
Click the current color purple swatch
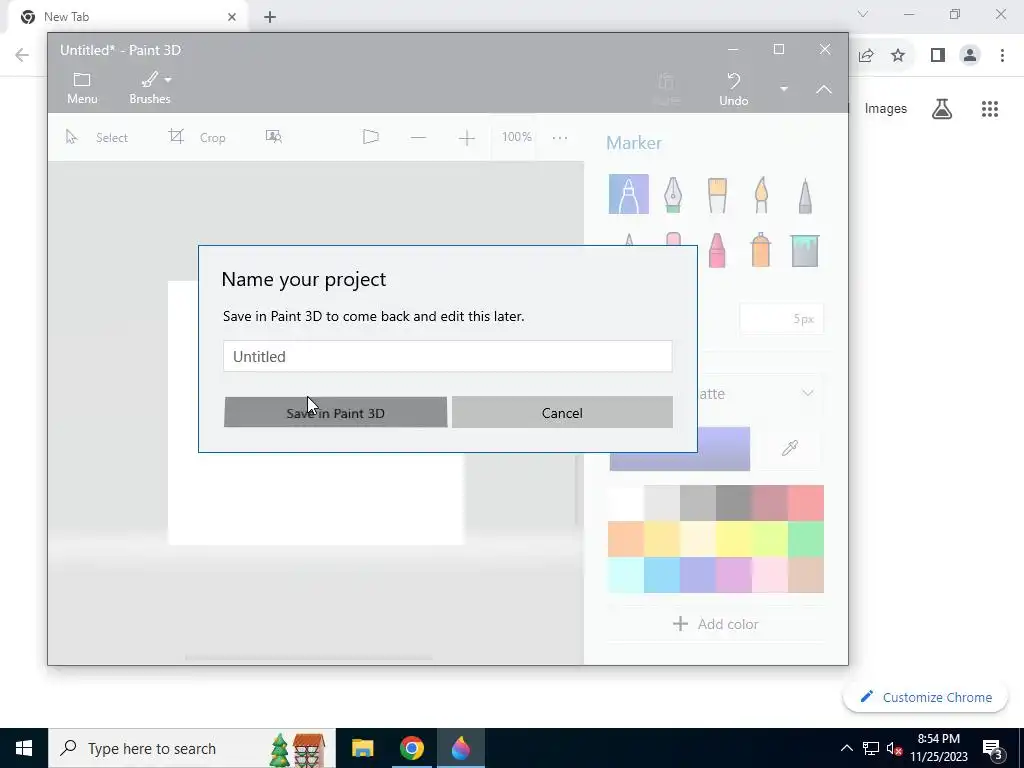[x=724, y=449]
